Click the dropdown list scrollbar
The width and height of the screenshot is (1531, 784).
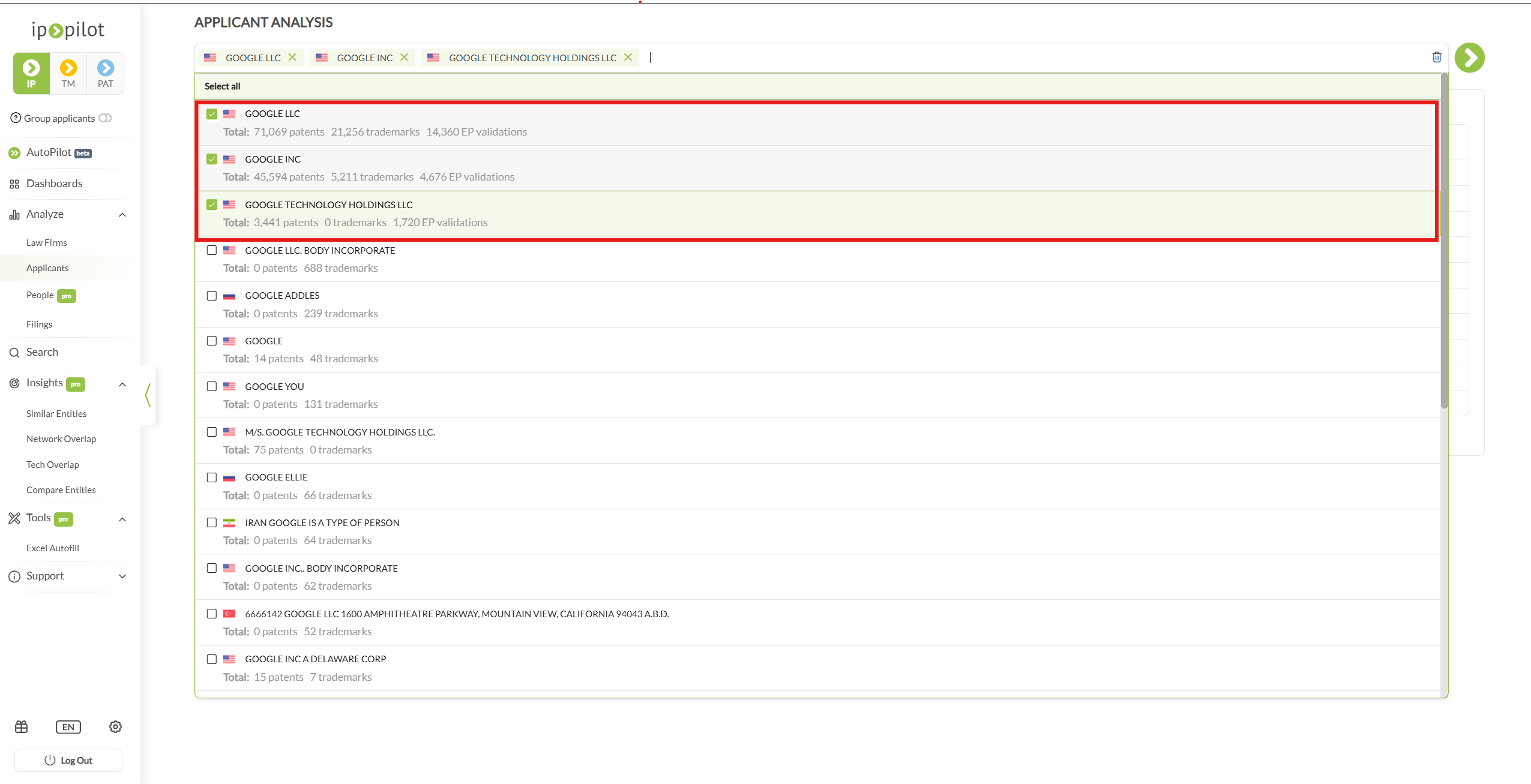[1445, 240]
